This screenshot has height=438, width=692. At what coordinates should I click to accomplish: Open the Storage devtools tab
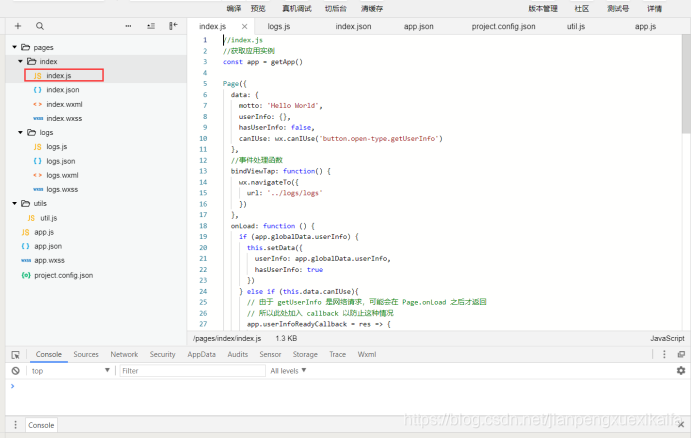point(305,354)
